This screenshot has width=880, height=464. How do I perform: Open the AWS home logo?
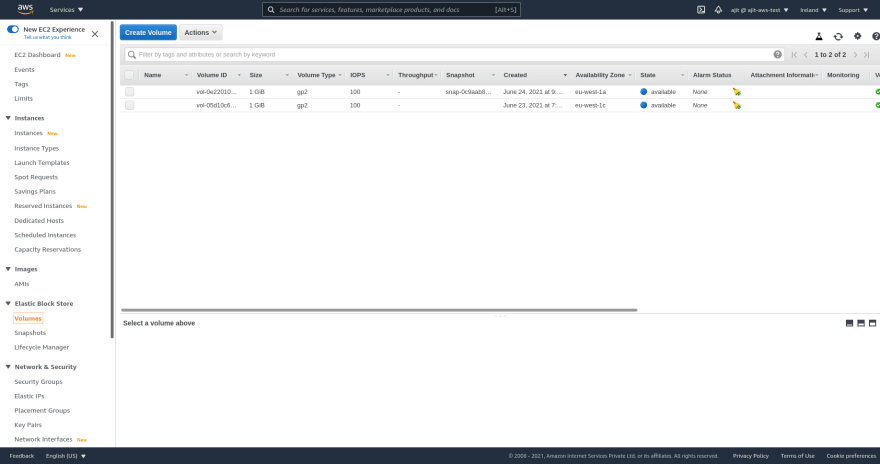pos(25,9)
